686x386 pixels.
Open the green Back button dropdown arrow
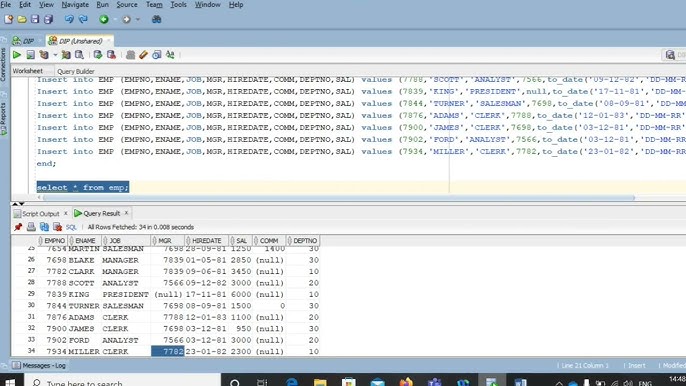tap(115, 20)
